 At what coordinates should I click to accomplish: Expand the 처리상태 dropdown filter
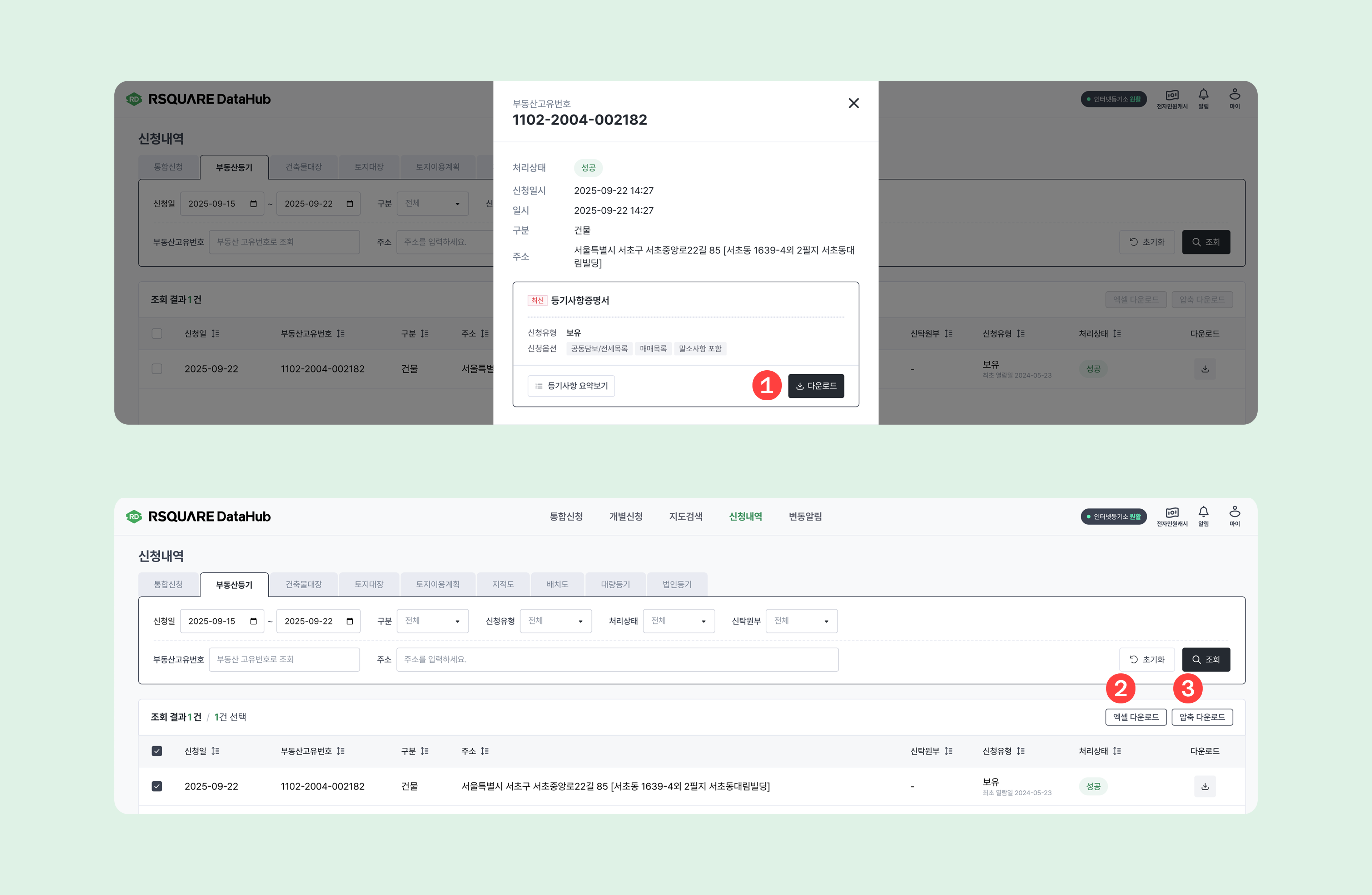[x=678, y=621]
